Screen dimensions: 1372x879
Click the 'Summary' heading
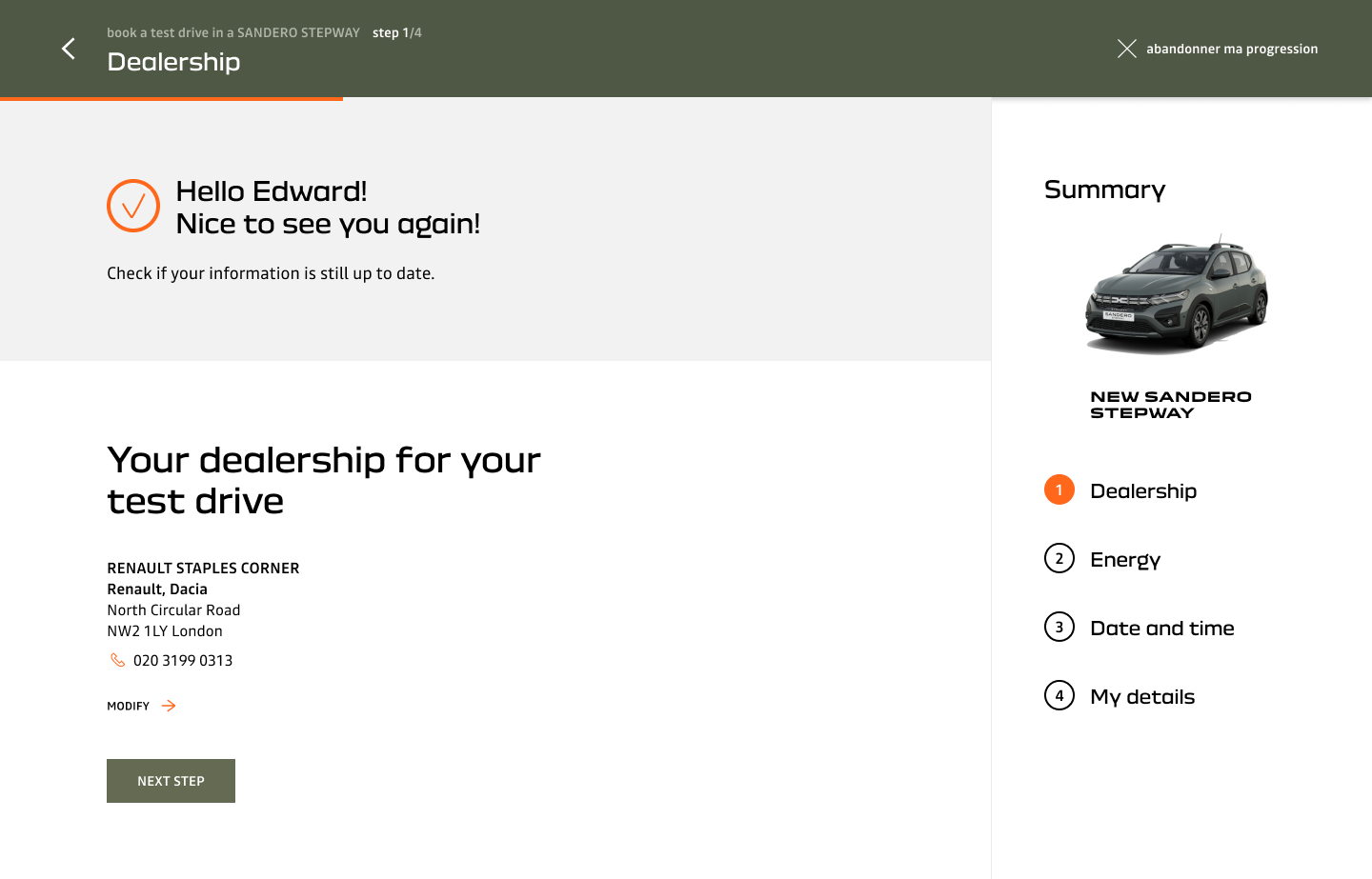click(1105, 190)
